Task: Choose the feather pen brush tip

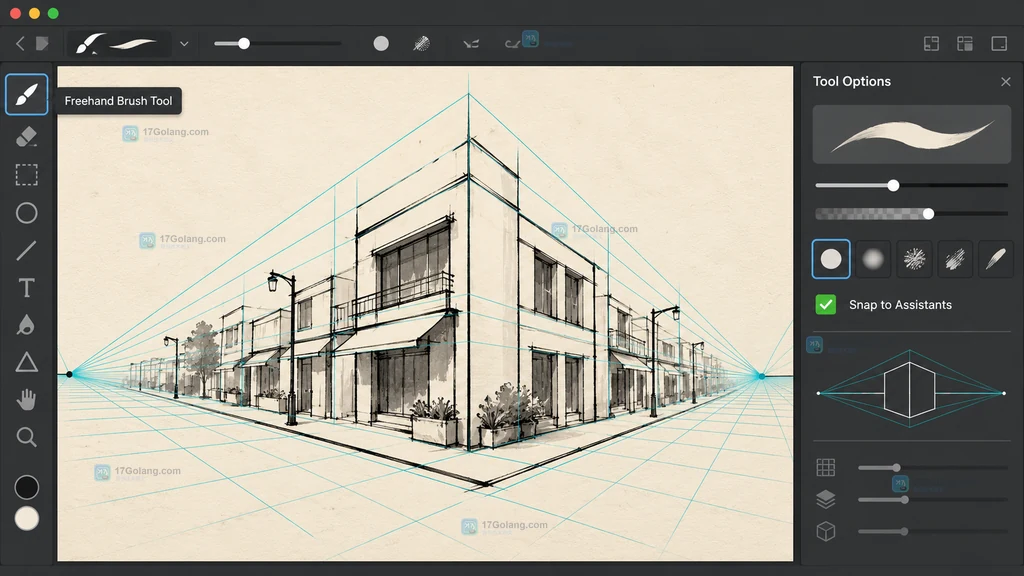Action: tap(995, 259)
